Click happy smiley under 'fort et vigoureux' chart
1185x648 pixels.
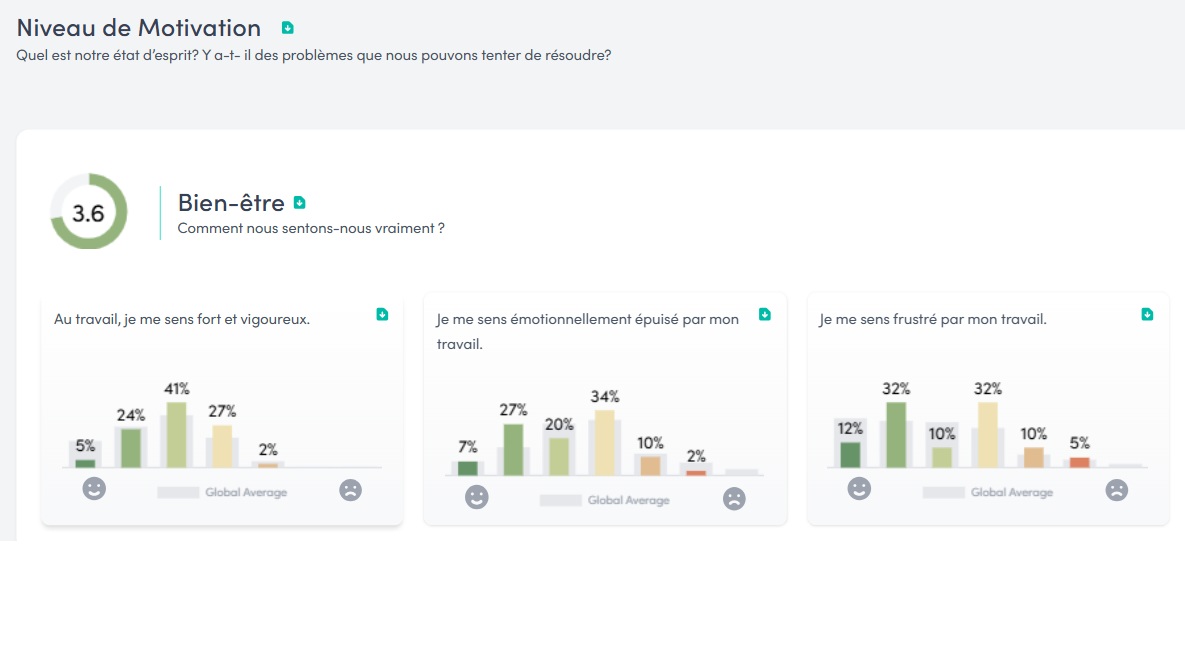tap(94, 490)
